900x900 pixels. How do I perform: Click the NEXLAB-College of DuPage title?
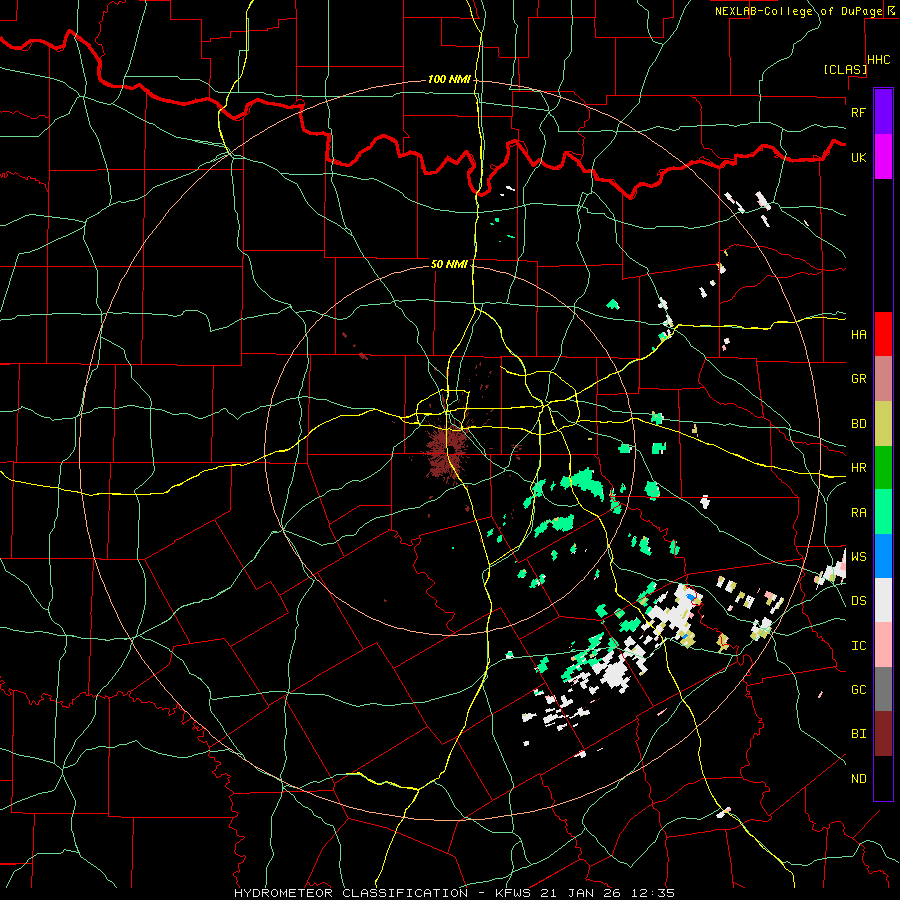click(x=798, y=11)
